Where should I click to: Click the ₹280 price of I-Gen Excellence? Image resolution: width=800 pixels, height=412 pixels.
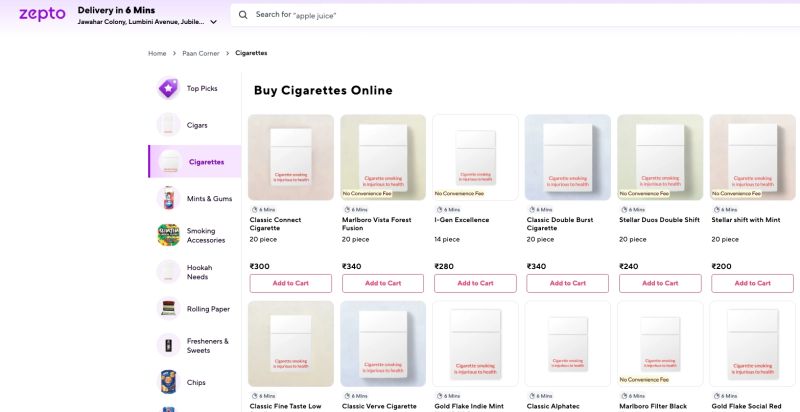[x=444, y=266]
